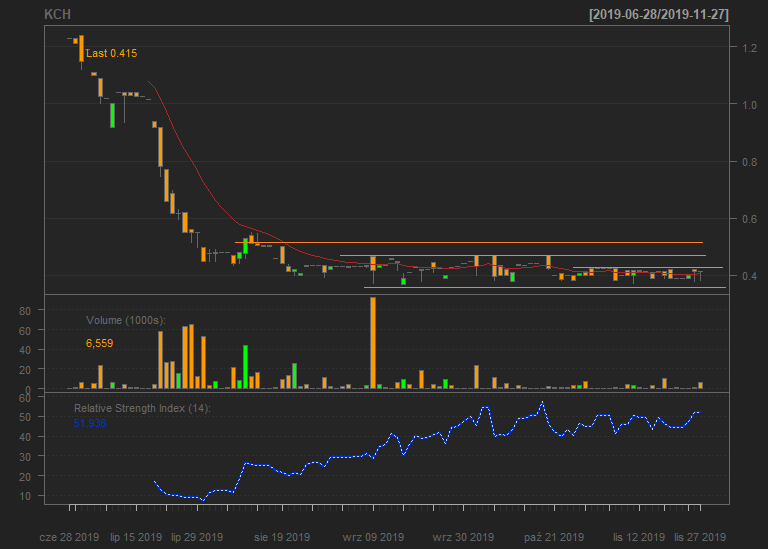The width and height of the screenshot is (768, 549).
Task: Click the sie 19 2019 date label
Action: click(x=282, y=537)
